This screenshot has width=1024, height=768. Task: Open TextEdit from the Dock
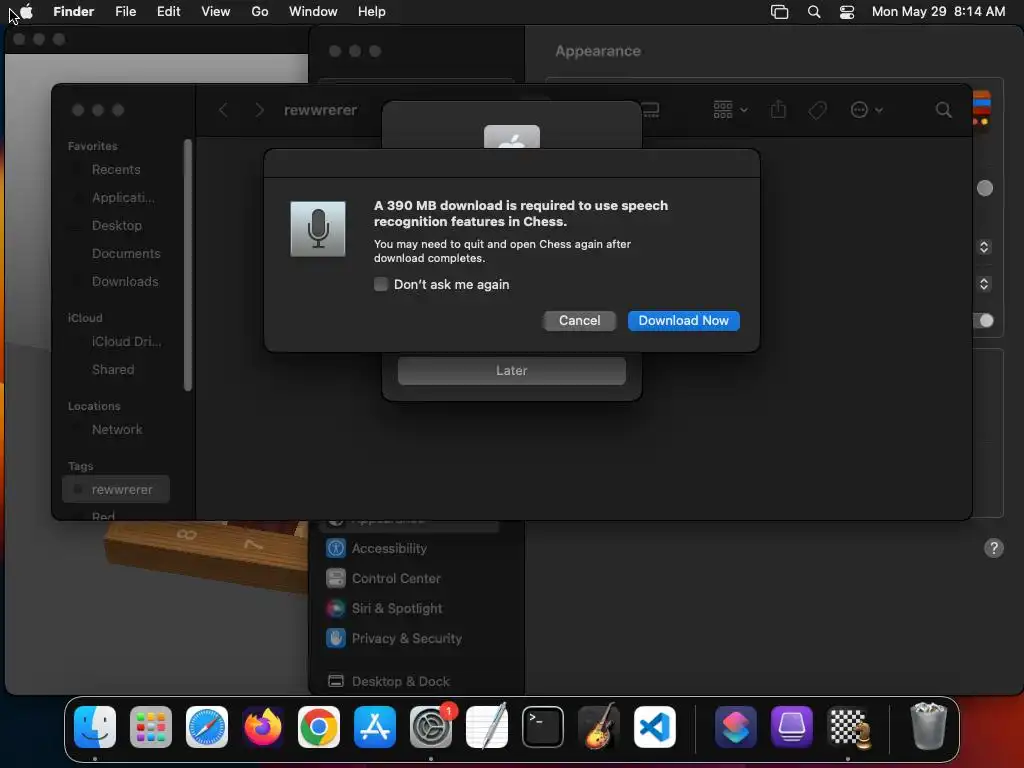pyautogui.click(x=487, y=727)
